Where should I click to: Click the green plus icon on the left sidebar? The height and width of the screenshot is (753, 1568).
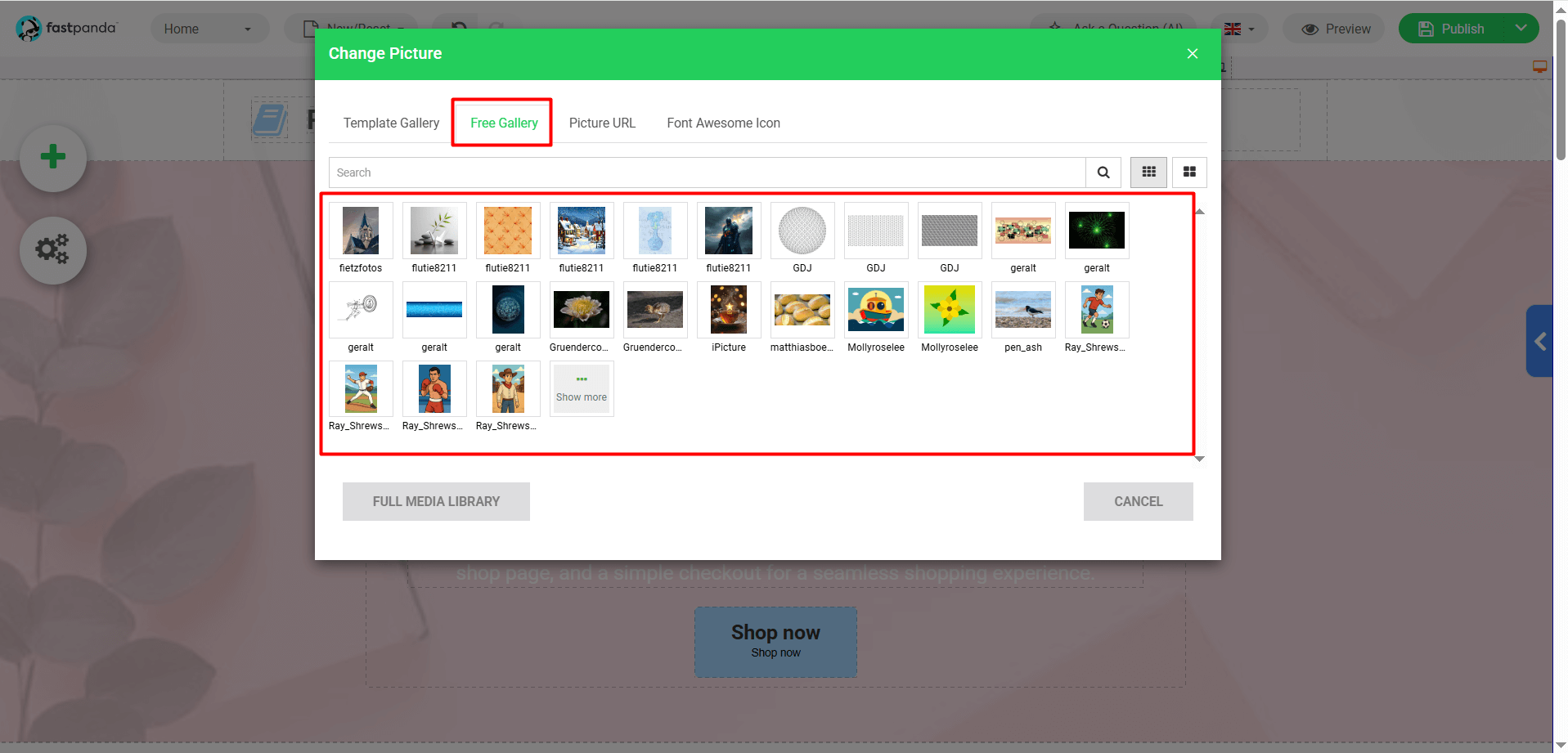(x=52, y=158)
